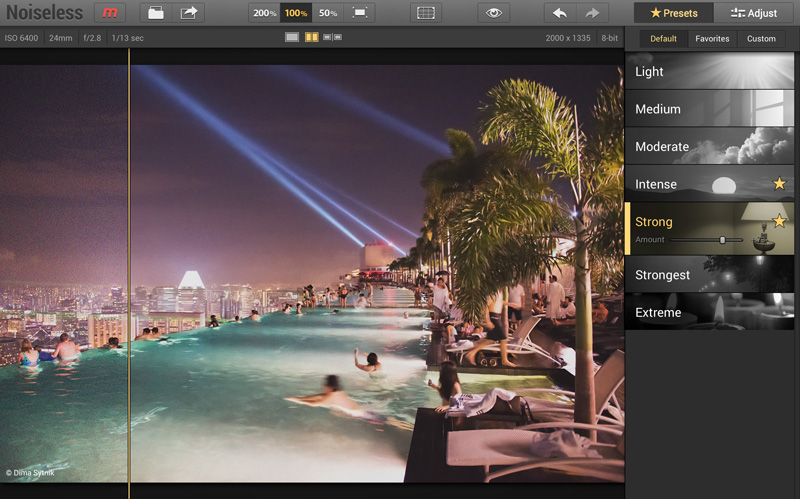Click the Strong preset Amount slider
Viewport: 800px width, 499px height.
pyautogui.click(x=707, y=240)
